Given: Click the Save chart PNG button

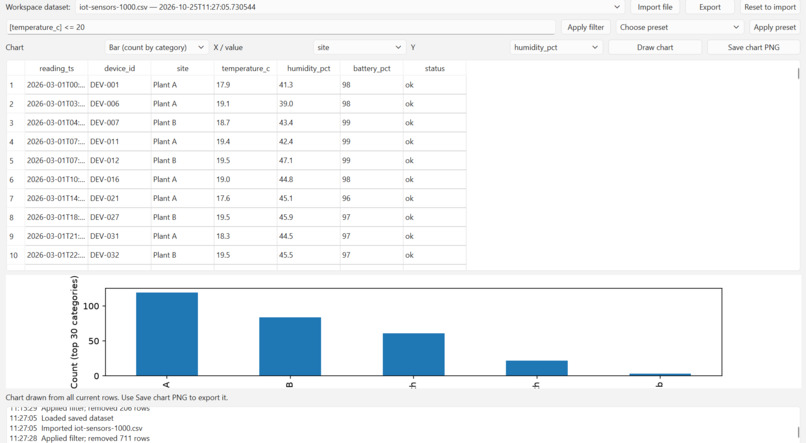Looking at the screenshot, I should tap(754, 47).
